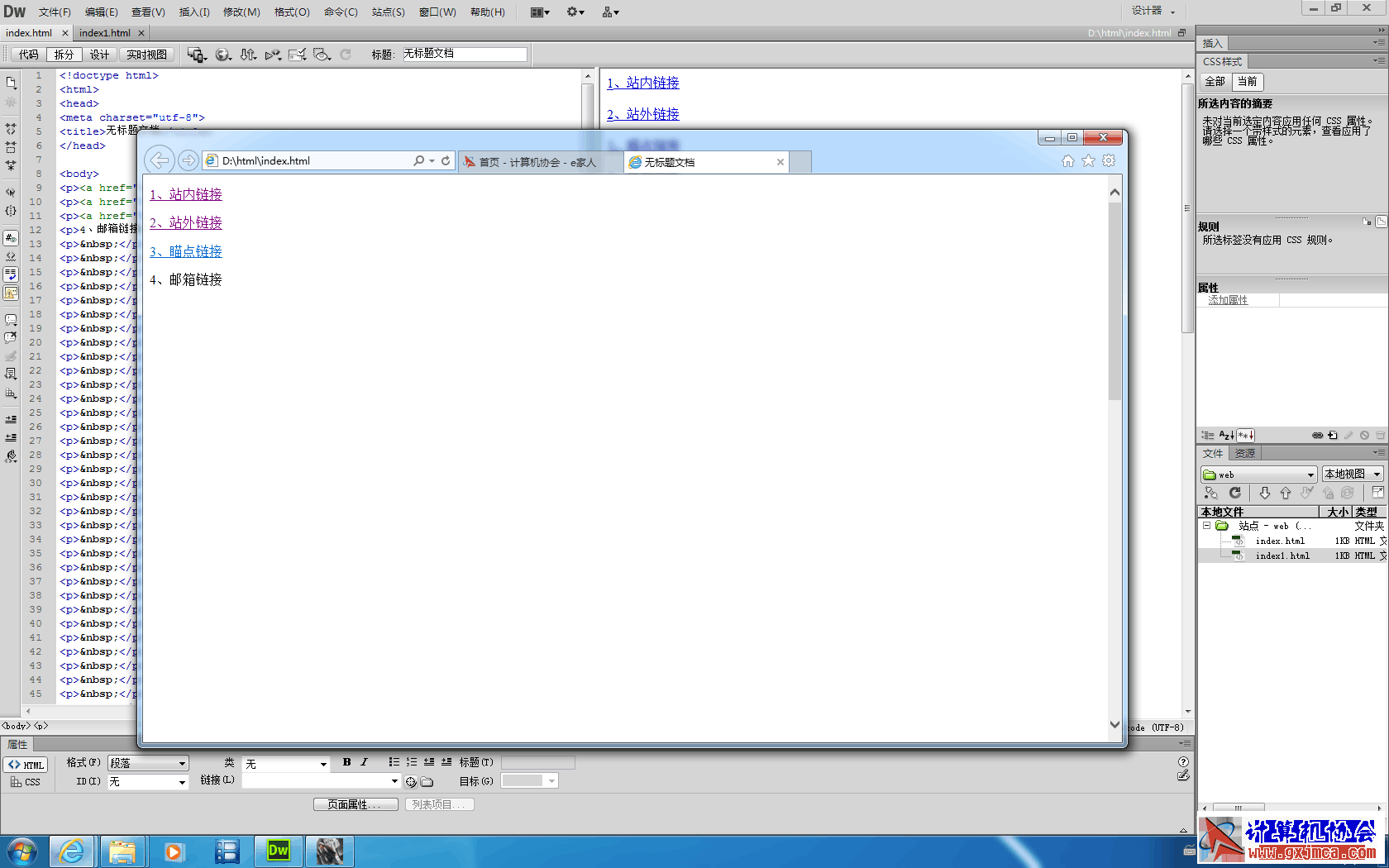Expand files panel to show local and remote
Image resolution: width=1389 pixels, height=868 pixels.
click(1378, 493)
